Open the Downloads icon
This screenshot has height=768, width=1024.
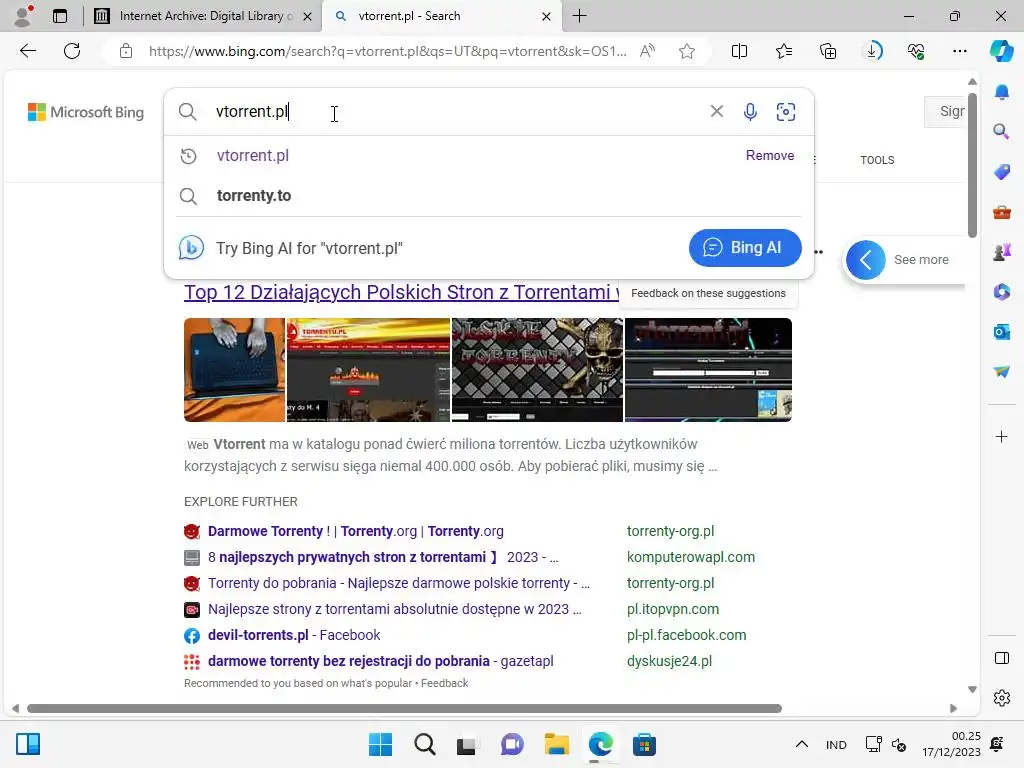[872, 51]
